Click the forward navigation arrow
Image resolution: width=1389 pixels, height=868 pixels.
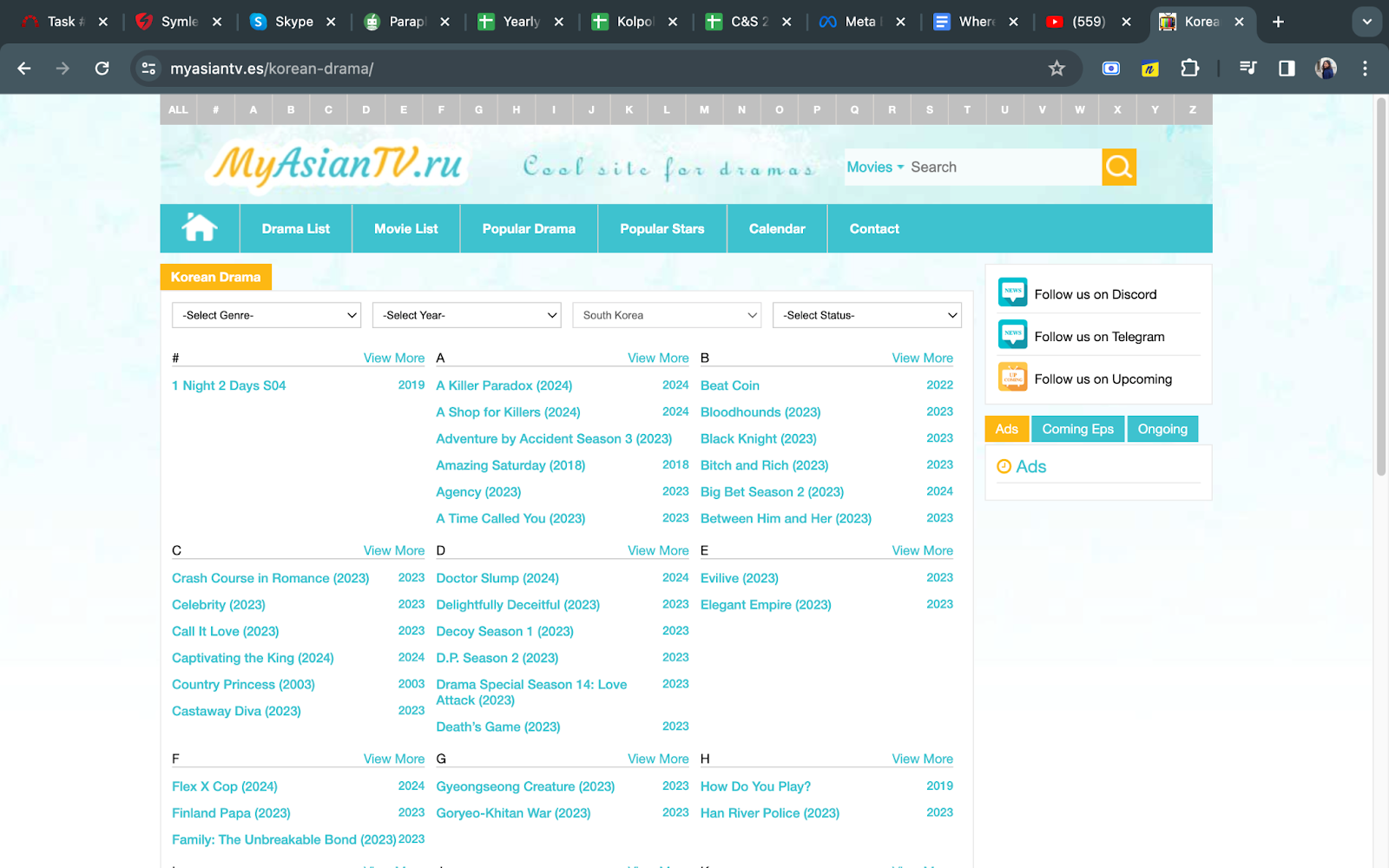pyautogui.click(x=63, y=69)
